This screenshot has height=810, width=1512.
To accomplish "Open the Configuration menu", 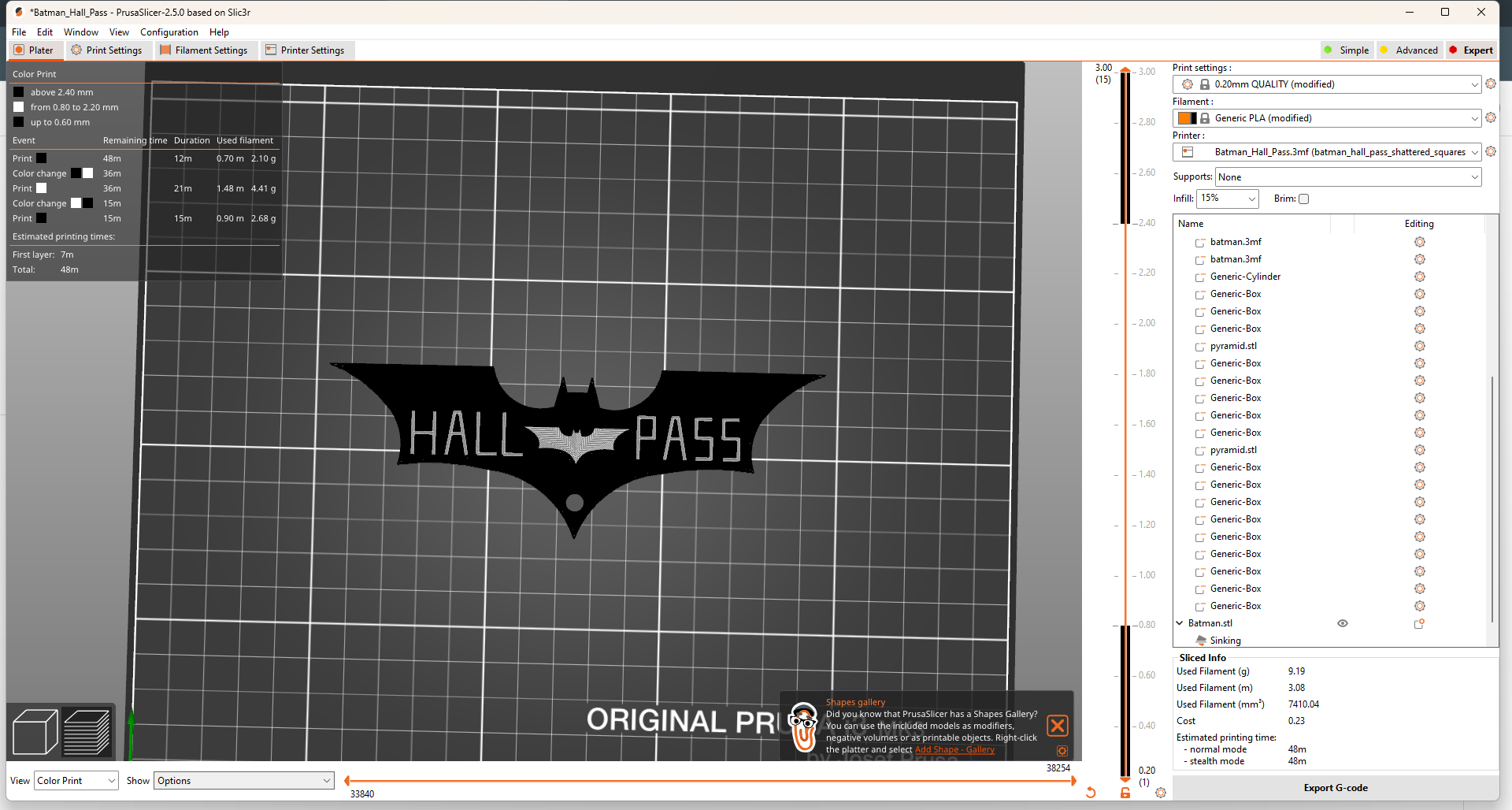I will pyautogui.click(x=169, y=32).
